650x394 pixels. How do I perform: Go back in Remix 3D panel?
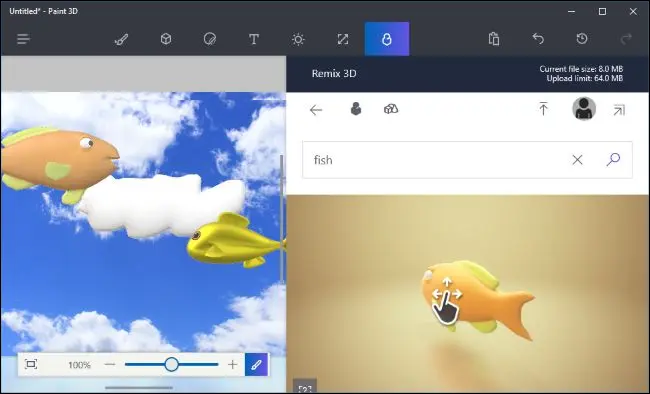316,110
